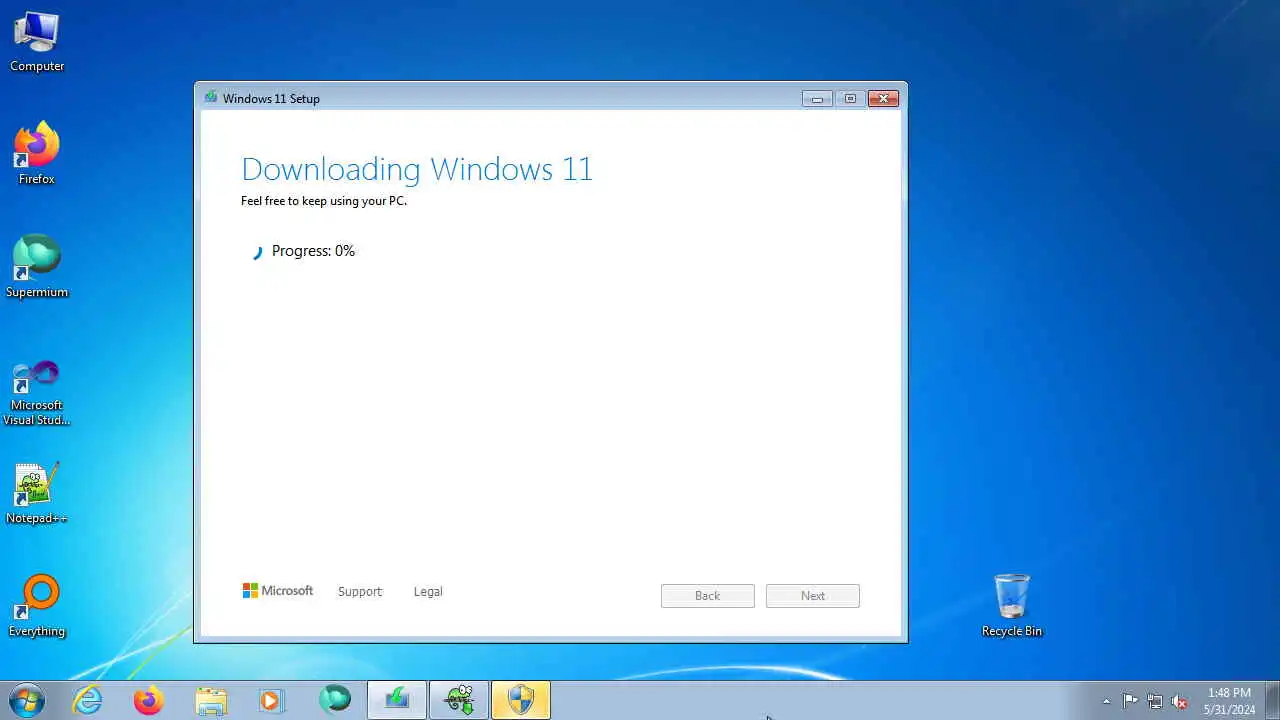Image resolution: width=1280 pixels, height=720 pixels.
Task: Open Windows Explorer folder on taskbar
Action: pyautogui.click(x=211, y=700)
